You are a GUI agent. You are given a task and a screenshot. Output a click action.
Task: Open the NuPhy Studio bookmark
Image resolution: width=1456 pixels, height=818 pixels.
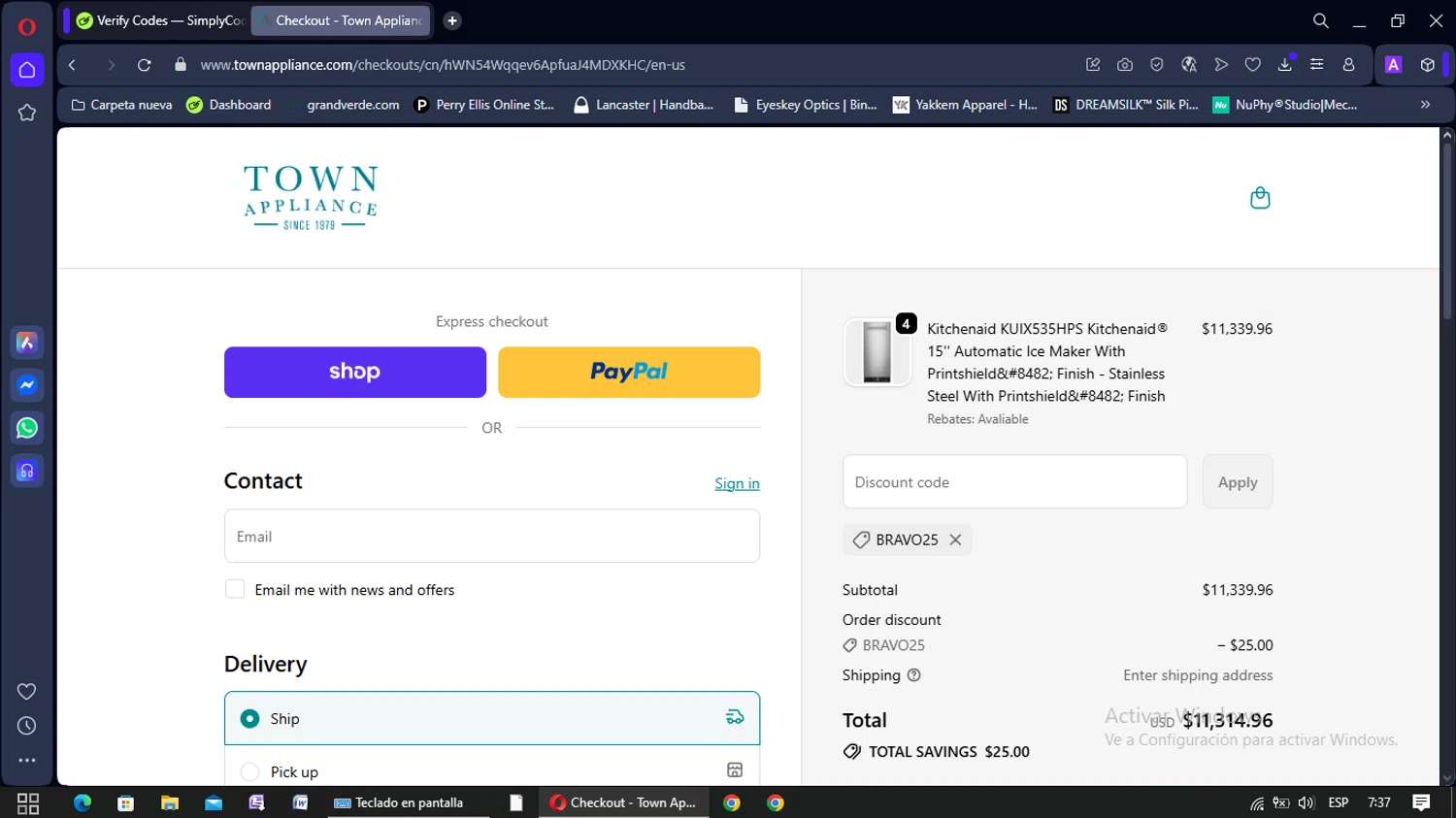tap(1285, 105)
